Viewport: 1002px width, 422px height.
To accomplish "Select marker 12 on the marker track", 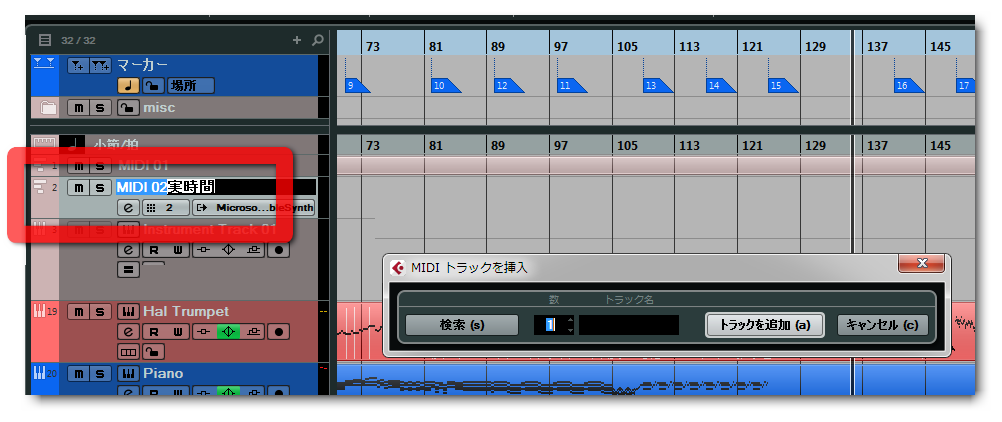I will click(x=509, y=86).
